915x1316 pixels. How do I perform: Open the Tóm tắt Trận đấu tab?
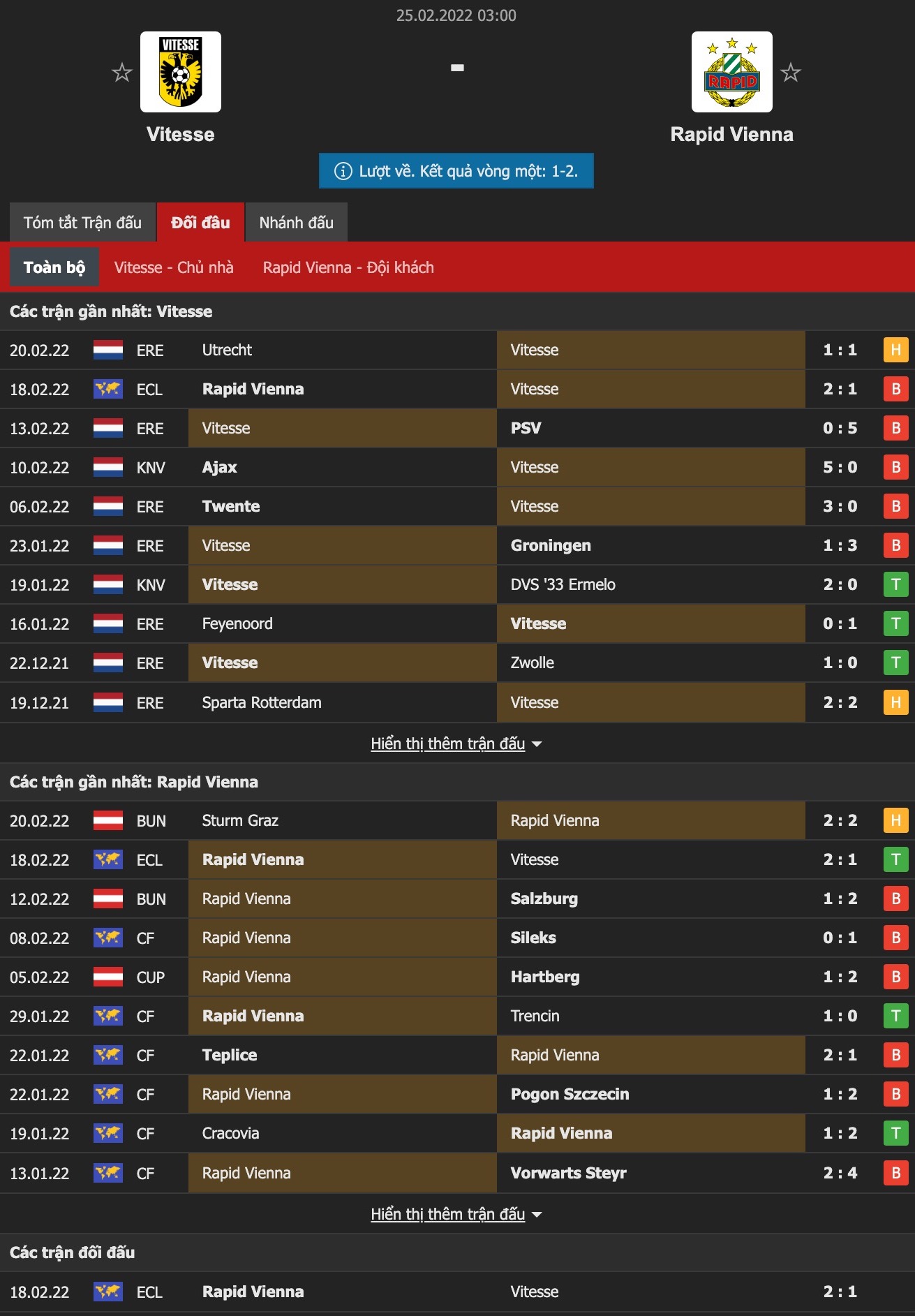point(82,223)
